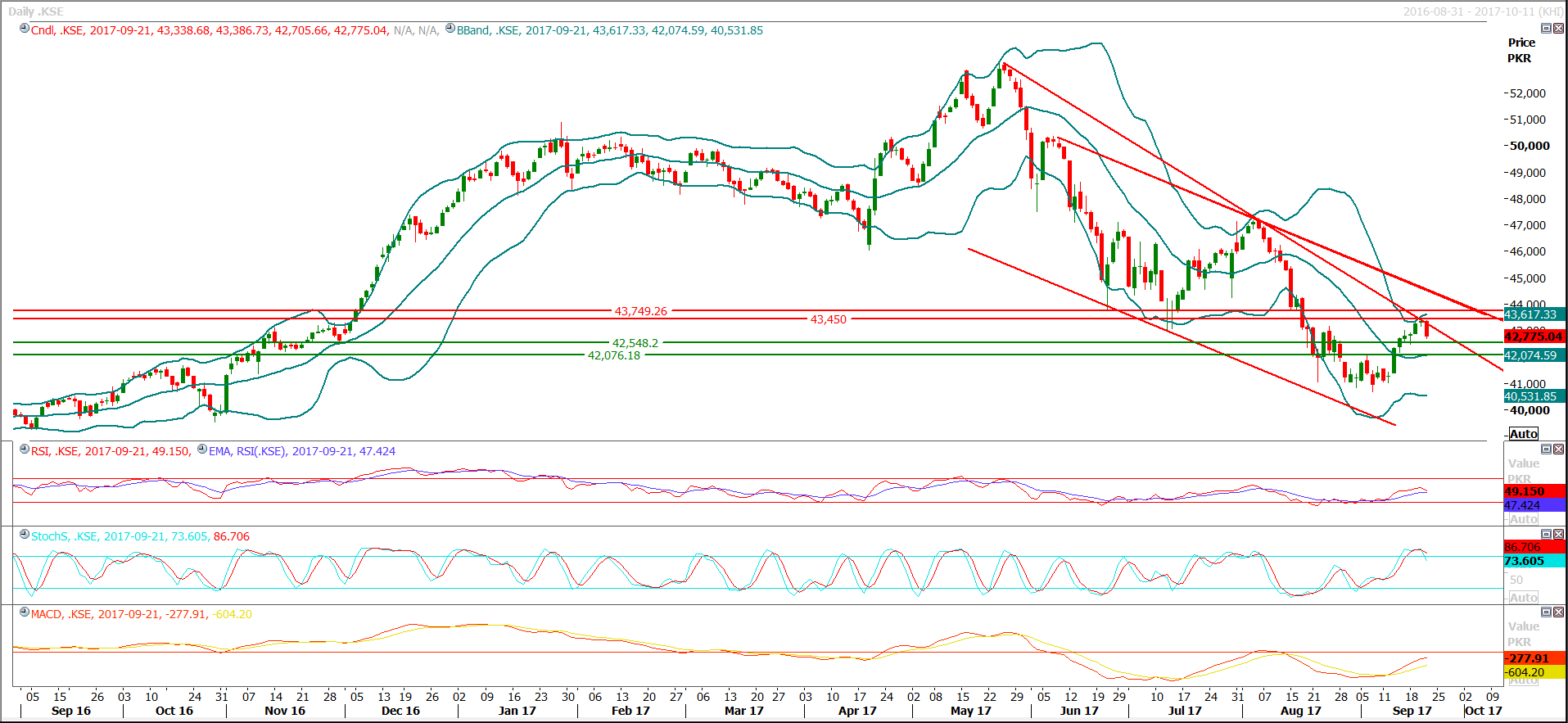This screenshot has height=723, width=1568.
Task: Click the clock icon beside the RSI legend
Action: coord(25,450)
